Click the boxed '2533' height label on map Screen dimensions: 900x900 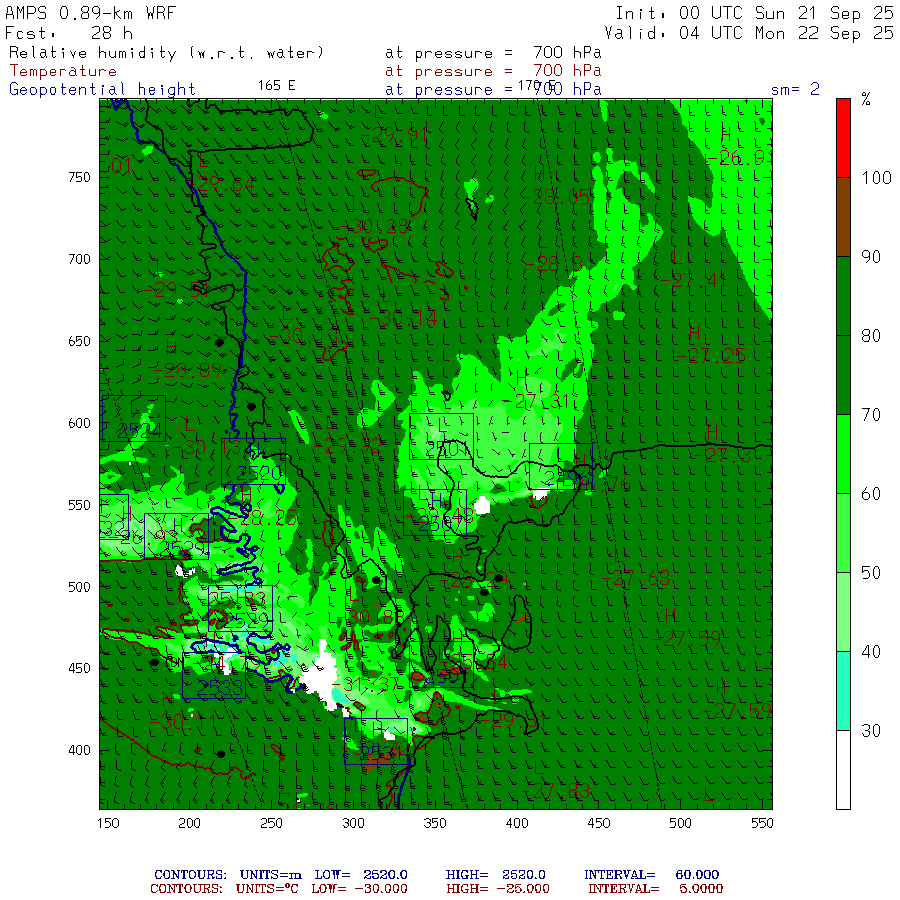tap(219, 688)
